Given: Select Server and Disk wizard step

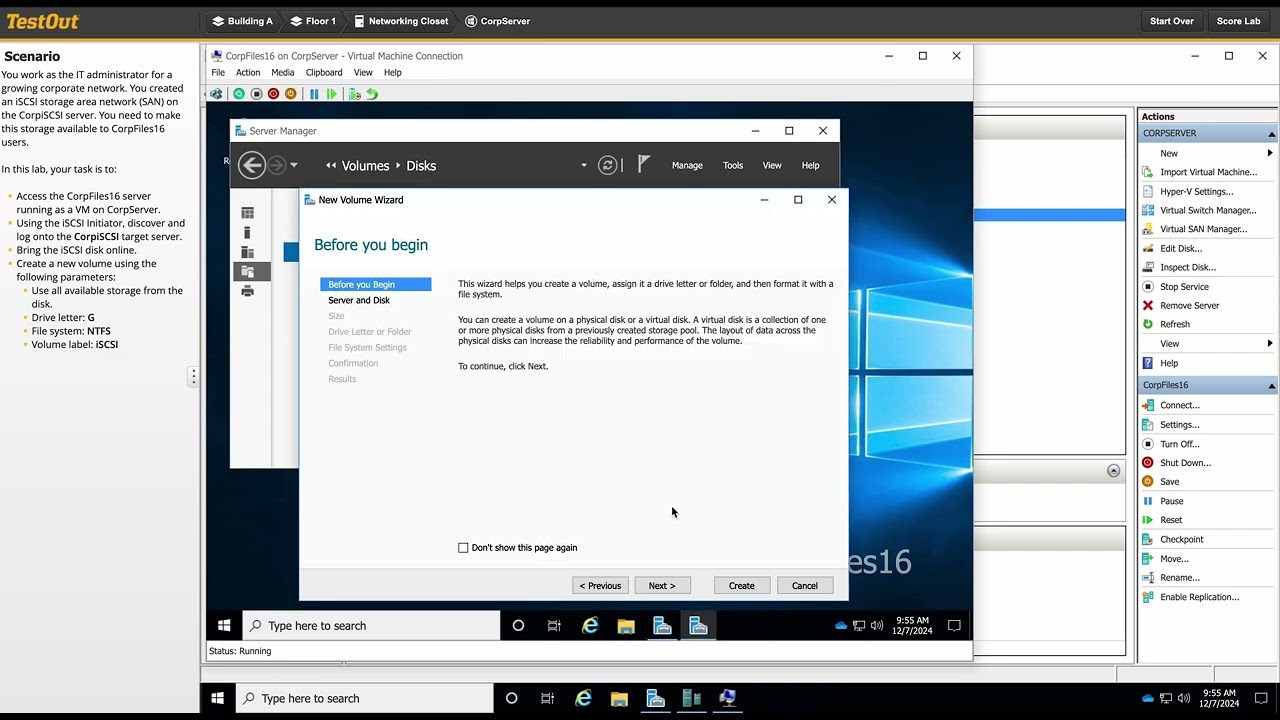Looking at the screenshot, I should click(x=359, y=300).
